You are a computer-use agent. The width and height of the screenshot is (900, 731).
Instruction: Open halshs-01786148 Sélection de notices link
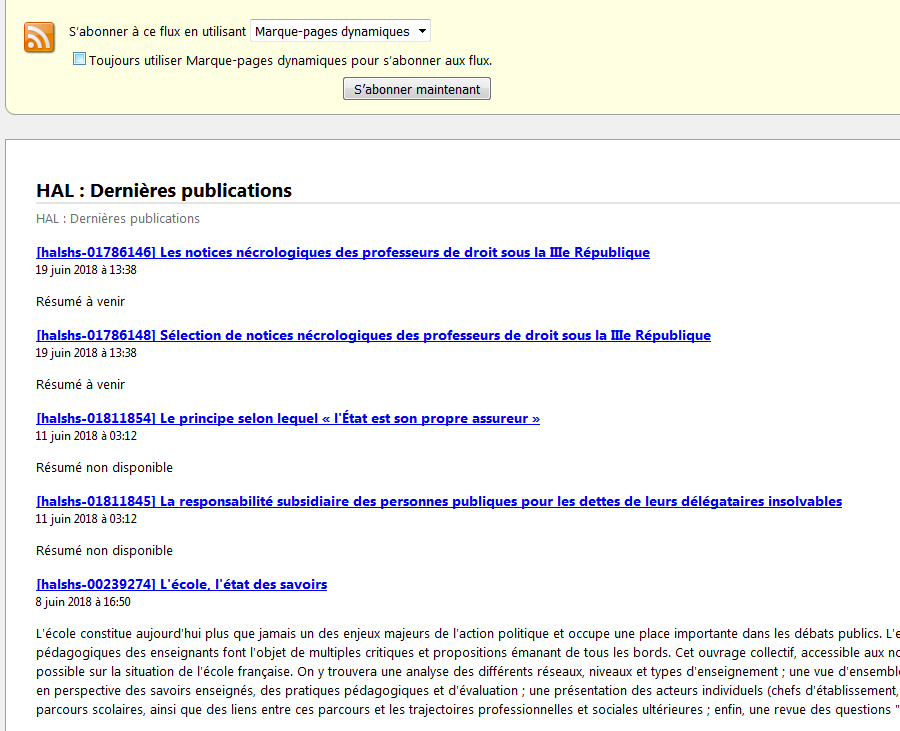373,335
